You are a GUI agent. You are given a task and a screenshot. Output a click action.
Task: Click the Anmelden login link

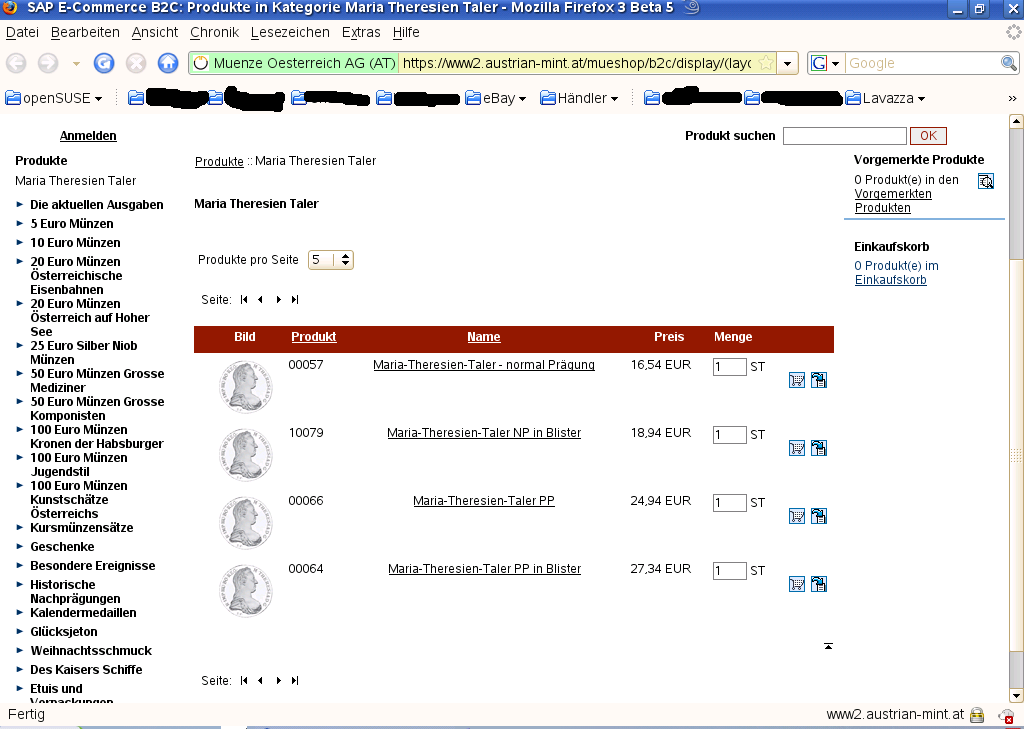[88, 136]
